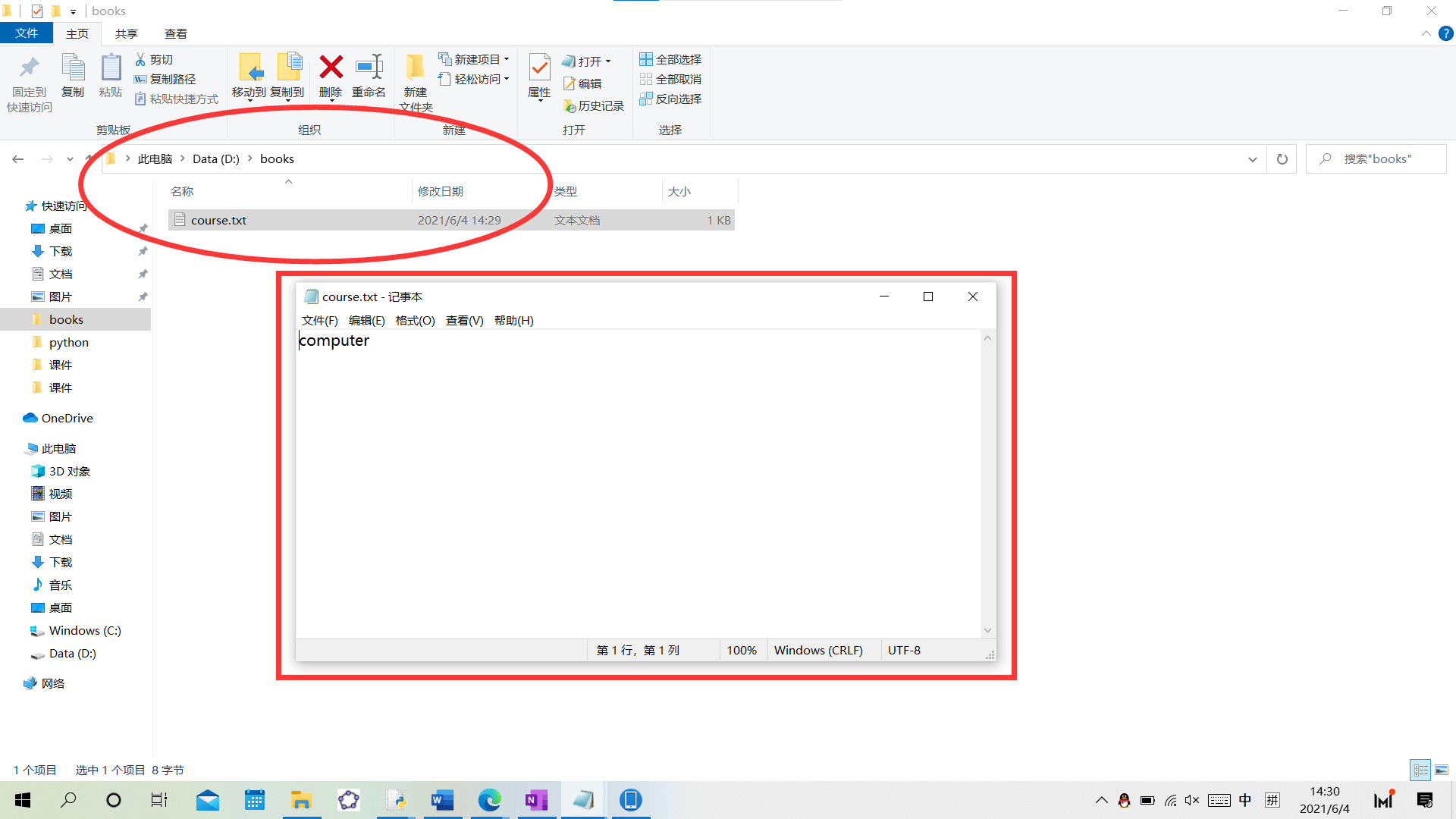This screenshot has height=819, width=1456.
Task: Click Copy path (复制路径) button
Action: point(165,79)
